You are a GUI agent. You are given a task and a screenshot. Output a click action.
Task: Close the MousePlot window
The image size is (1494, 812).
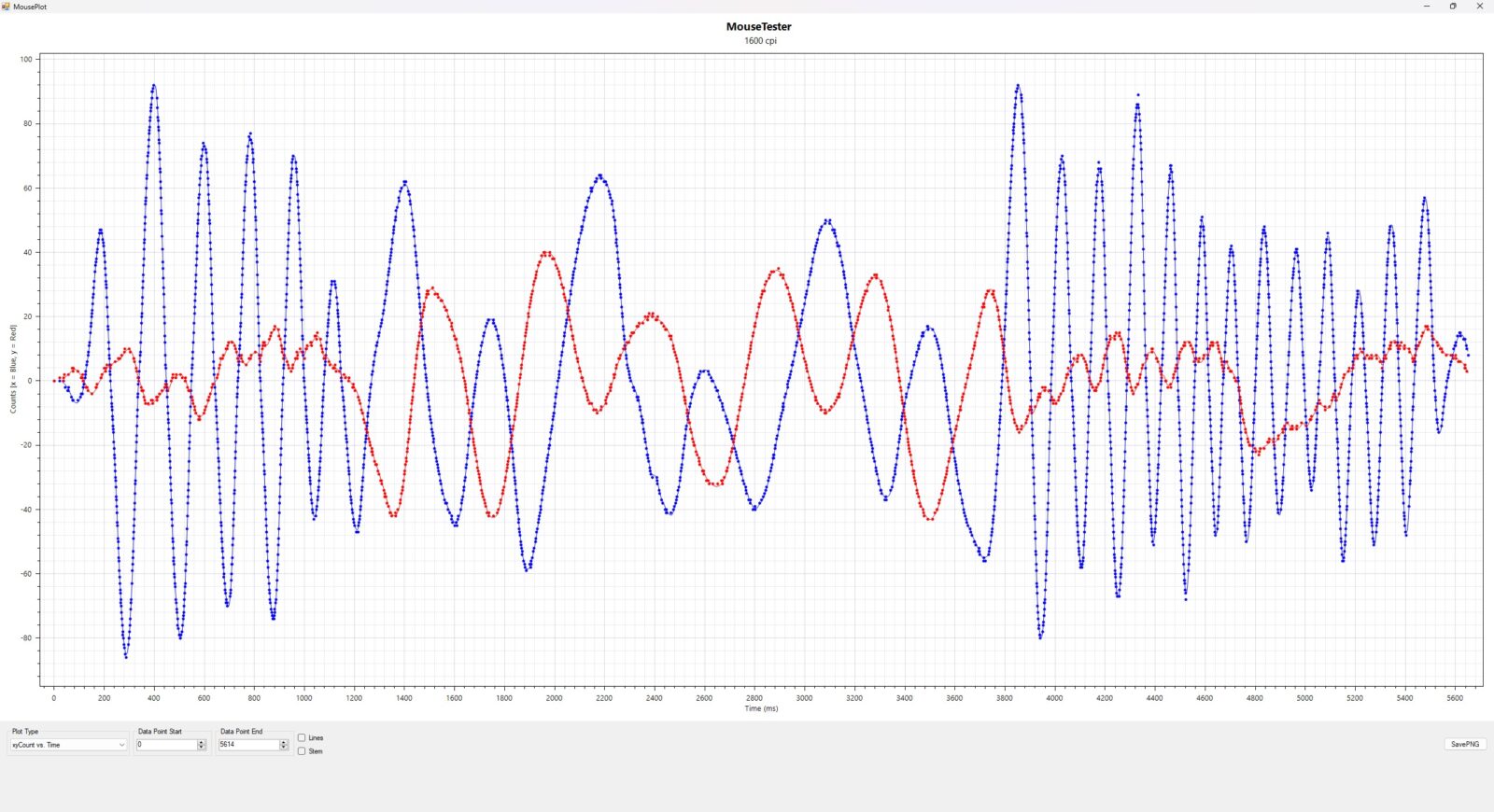tap(1479, 7)
